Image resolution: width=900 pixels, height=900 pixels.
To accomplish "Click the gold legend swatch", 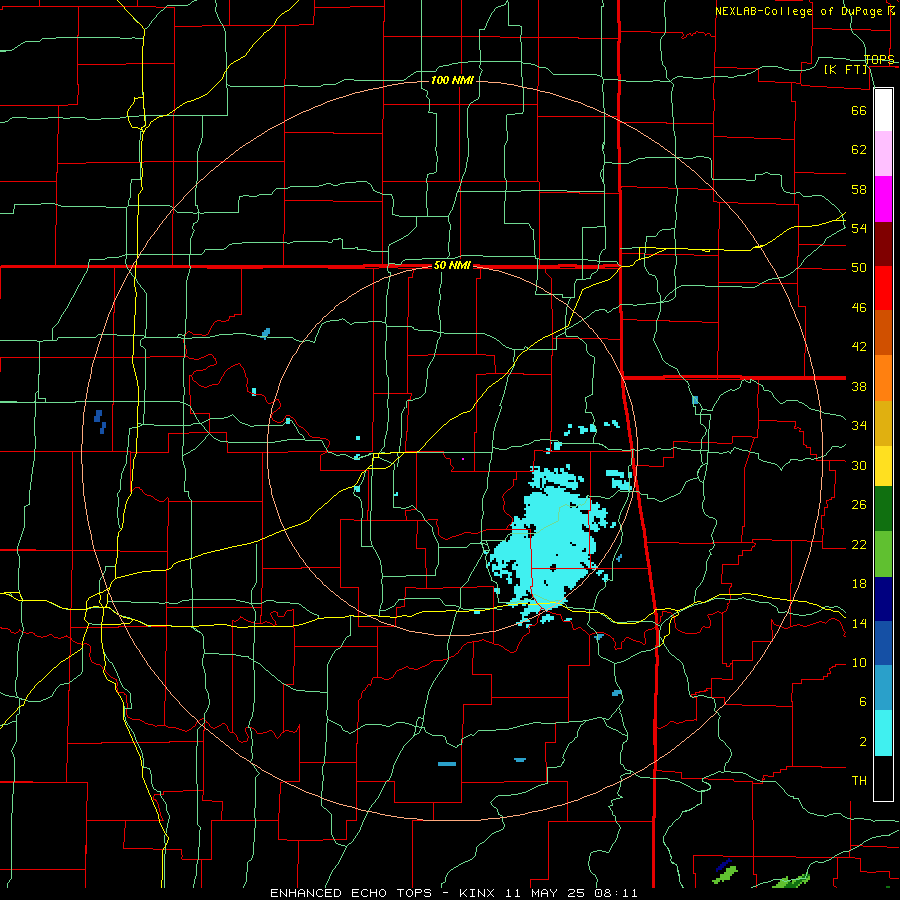I will [x=883, y=423].
